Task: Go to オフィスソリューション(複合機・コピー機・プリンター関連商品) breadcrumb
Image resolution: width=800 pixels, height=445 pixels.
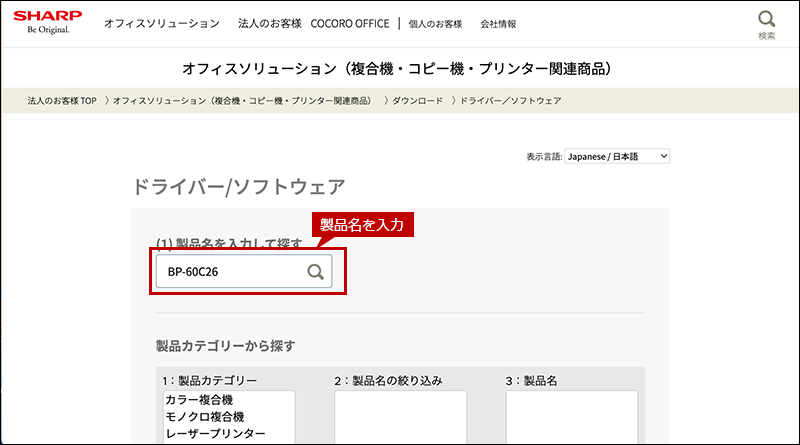Action: (243, 101)
